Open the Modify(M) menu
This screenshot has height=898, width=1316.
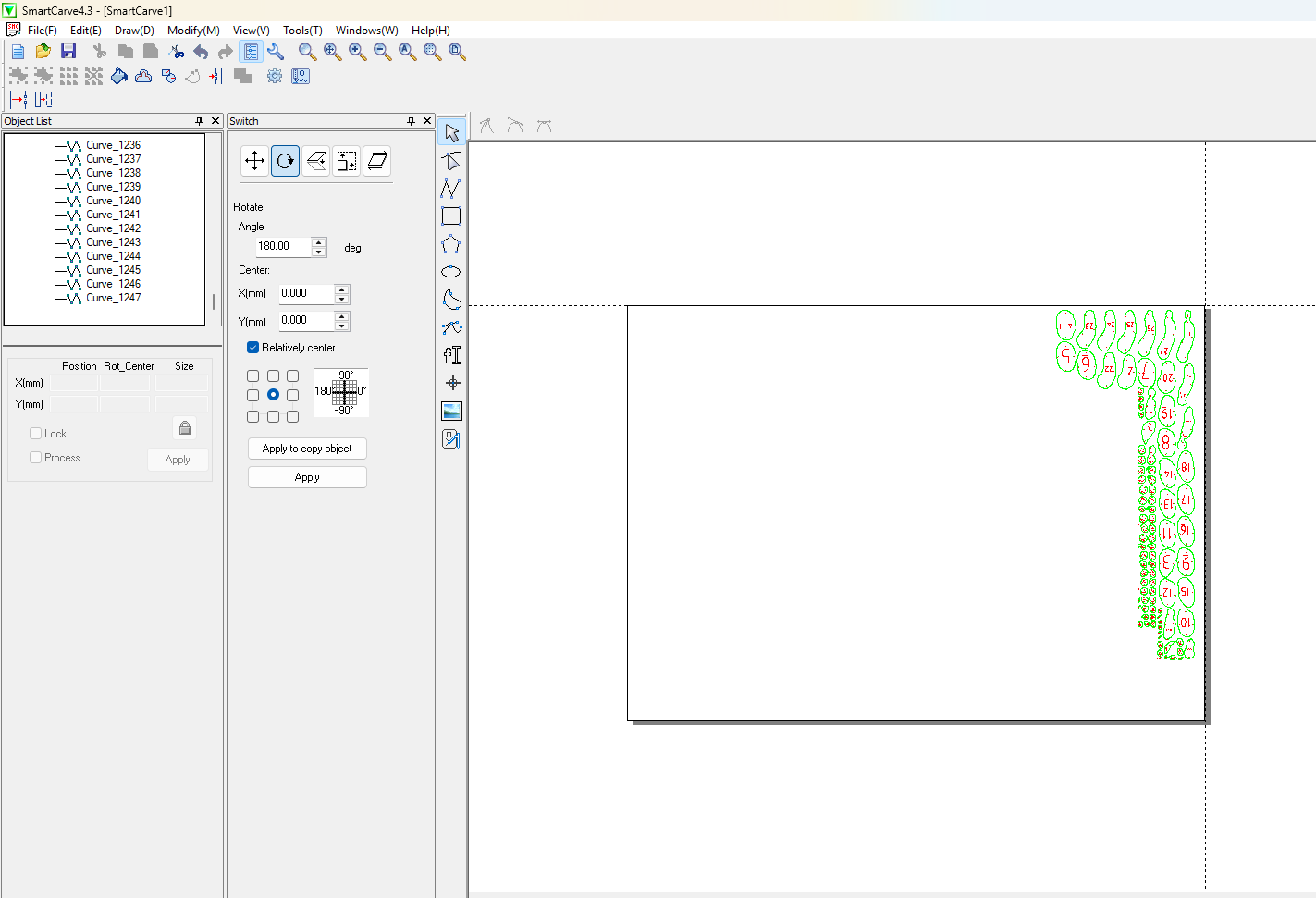tap(193, 31)
